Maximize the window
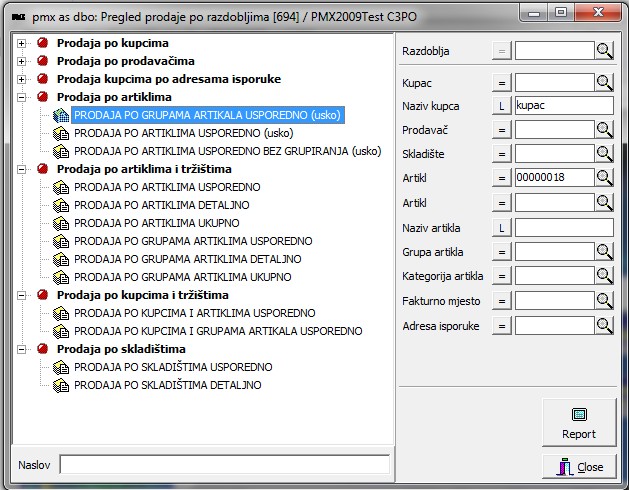Viewport: 629px width, 490px height. (561, 12)
